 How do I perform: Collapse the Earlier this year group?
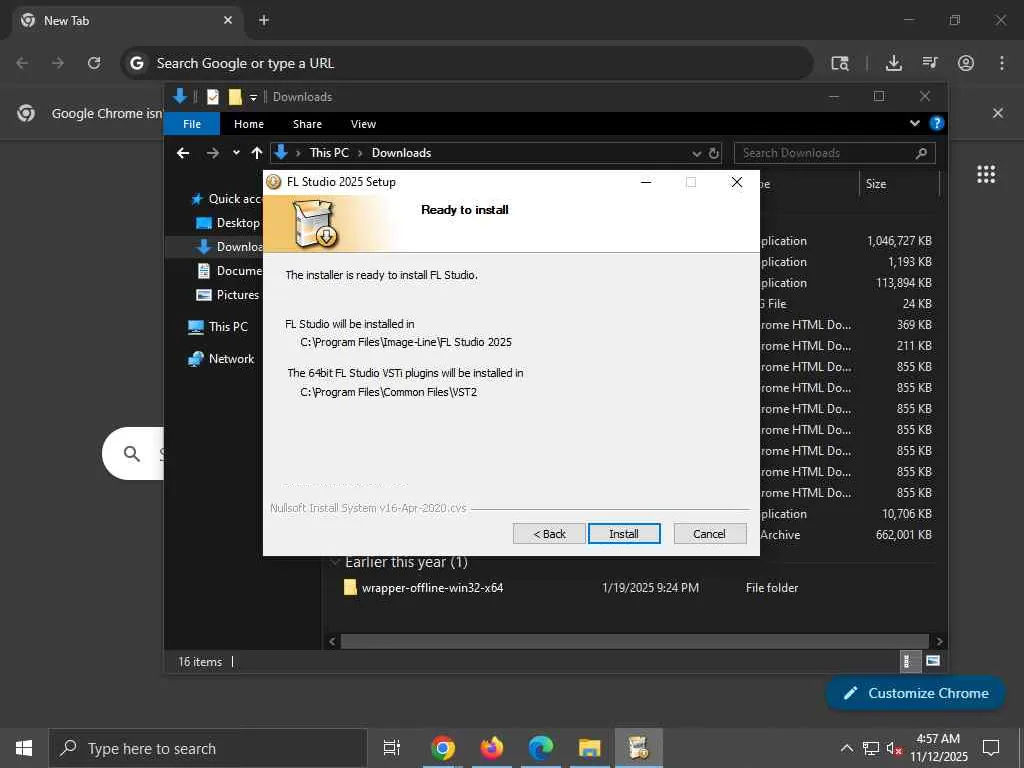coord(335,562)
